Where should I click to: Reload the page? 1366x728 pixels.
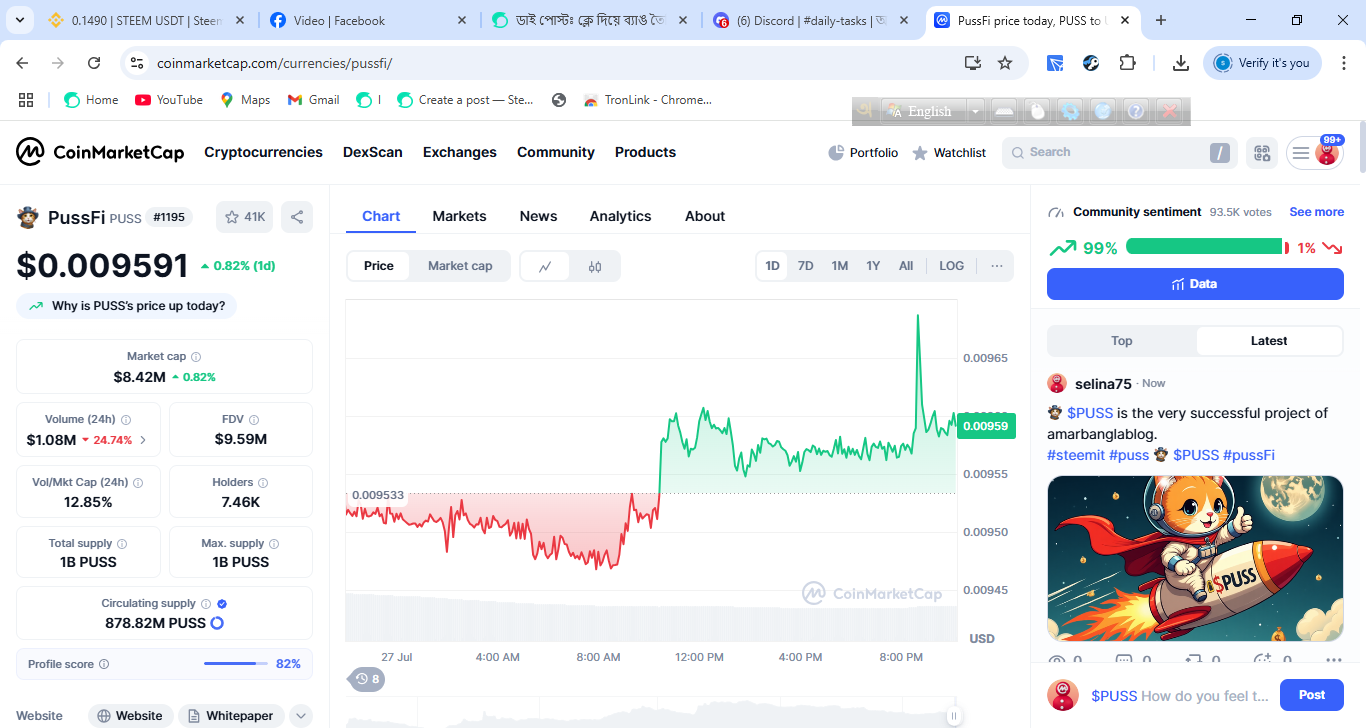[x=94, y=63]
